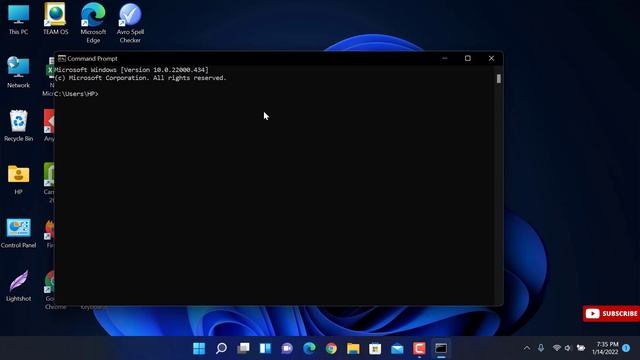Open Wi-Fi network tray icon
640x360 pixels.
tap(557, 348)
